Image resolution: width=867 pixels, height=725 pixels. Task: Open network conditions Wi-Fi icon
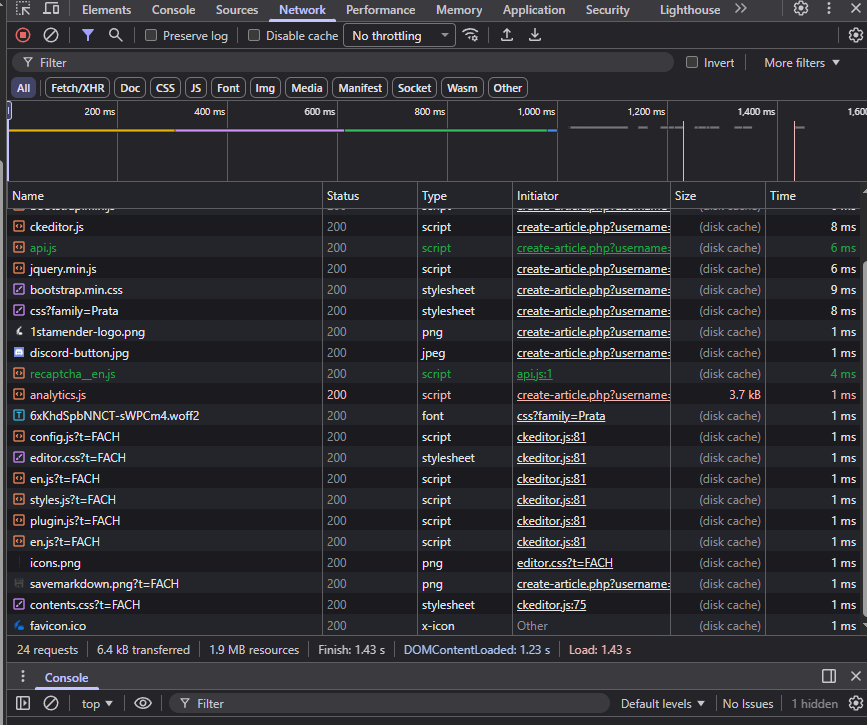pos(471,35)
